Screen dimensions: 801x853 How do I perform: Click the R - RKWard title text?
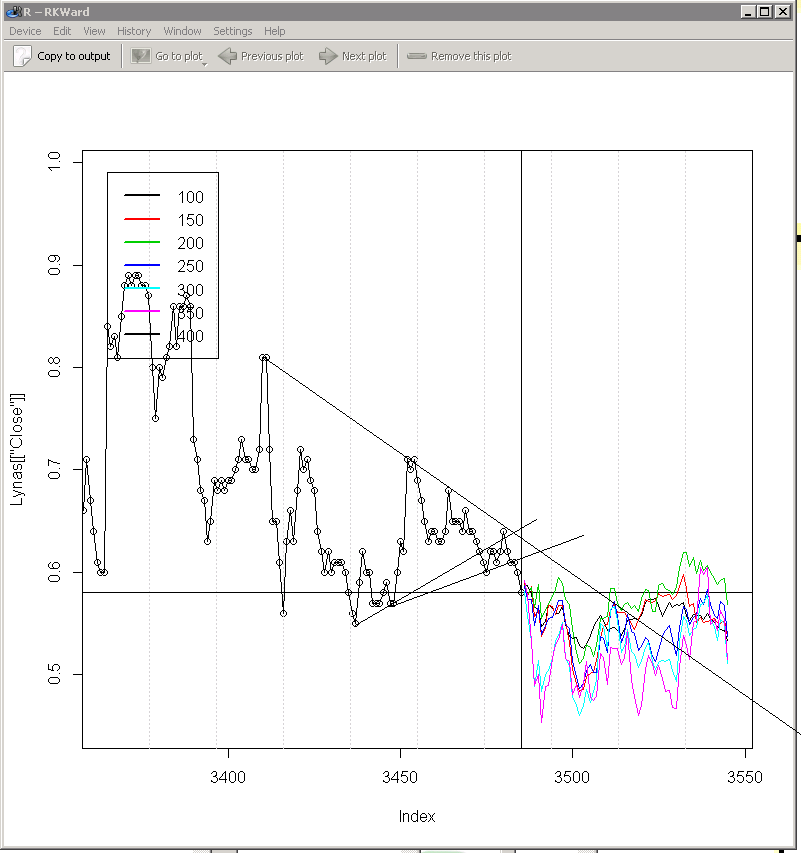[57, 11]
